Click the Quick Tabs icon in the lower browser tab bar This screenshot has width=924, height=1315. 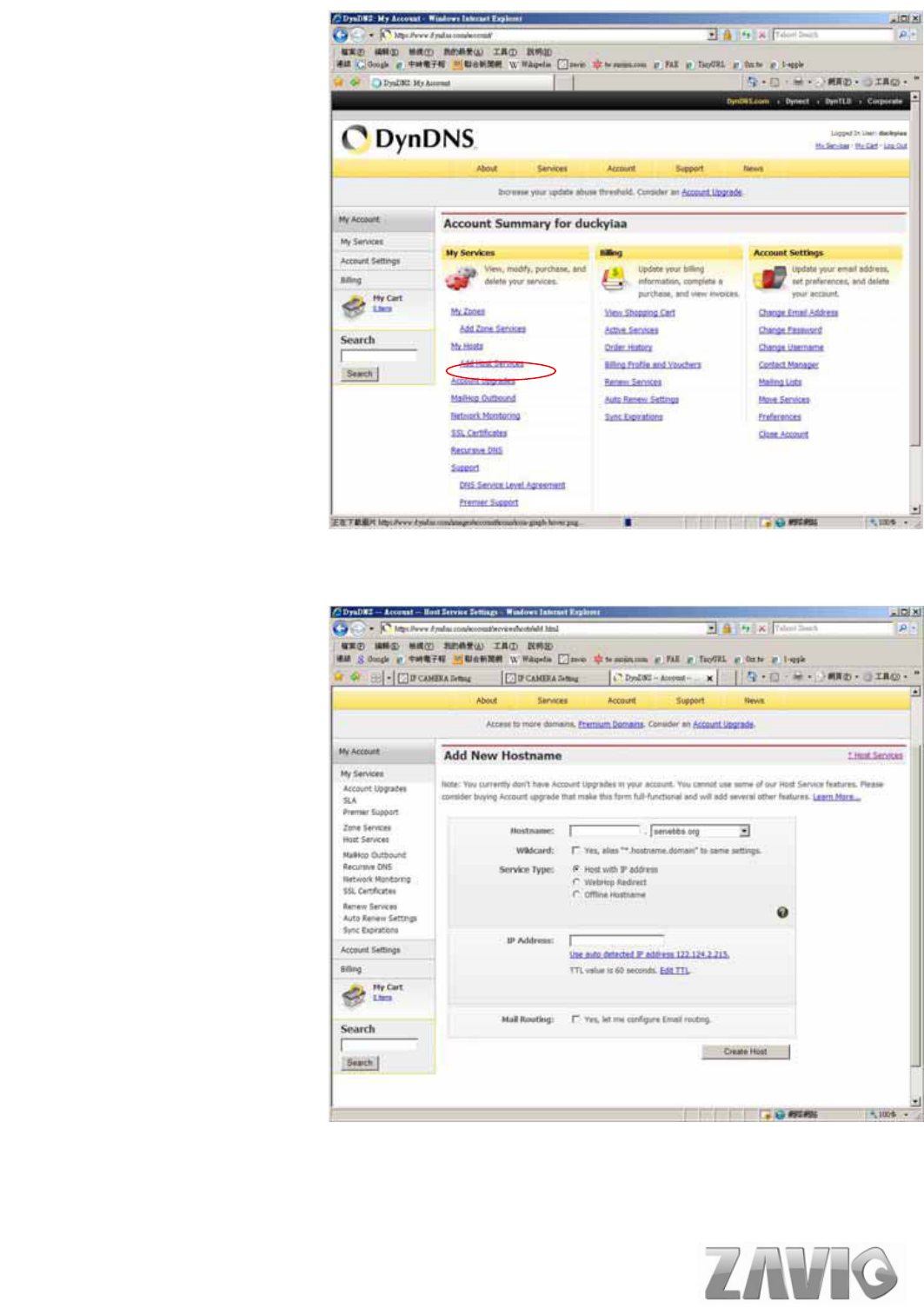tap(376, 677)
